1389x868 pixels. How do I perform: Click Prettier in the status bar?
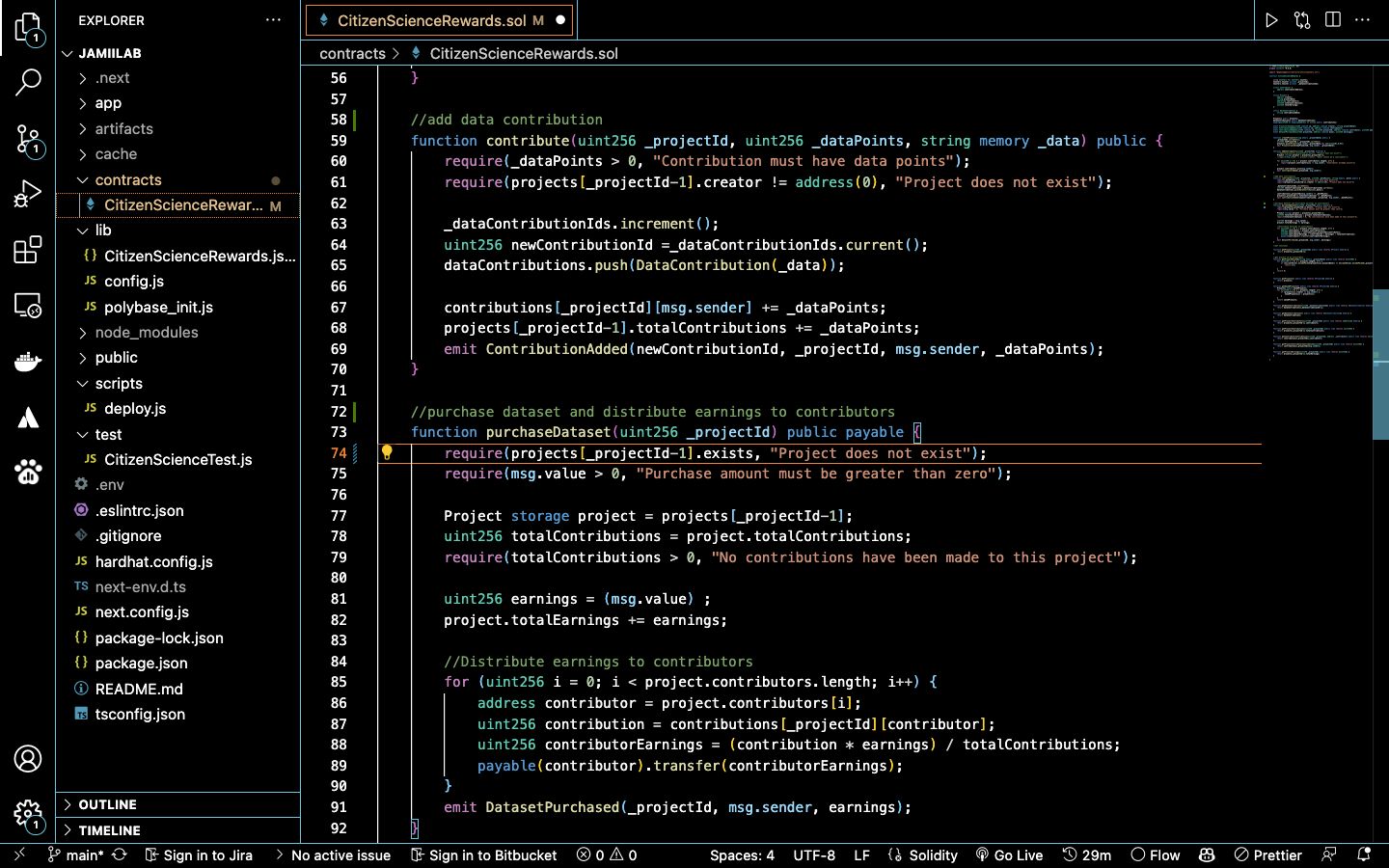click(x=1268, y=854)
